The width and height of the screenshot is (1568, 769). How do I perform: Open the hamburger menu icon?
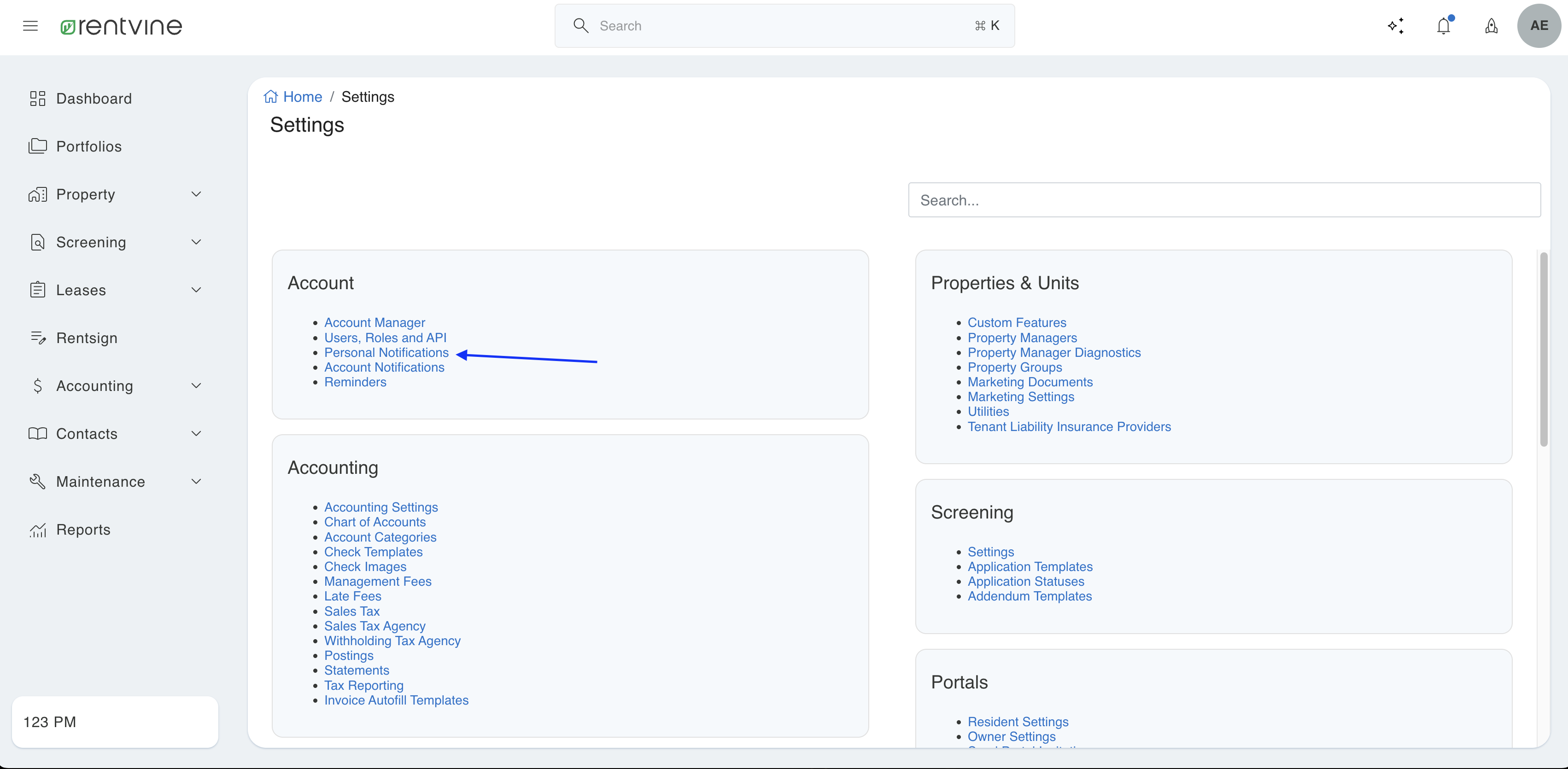coord(30,25)
